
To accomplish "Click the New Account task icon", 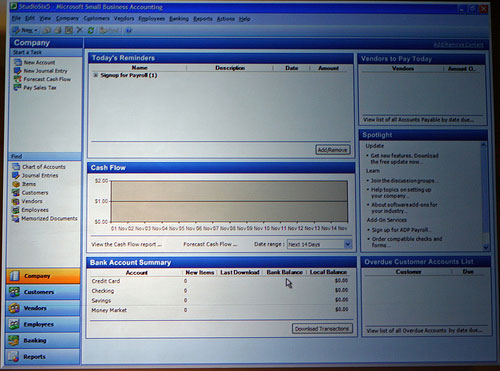I will (x=17, y=62).
